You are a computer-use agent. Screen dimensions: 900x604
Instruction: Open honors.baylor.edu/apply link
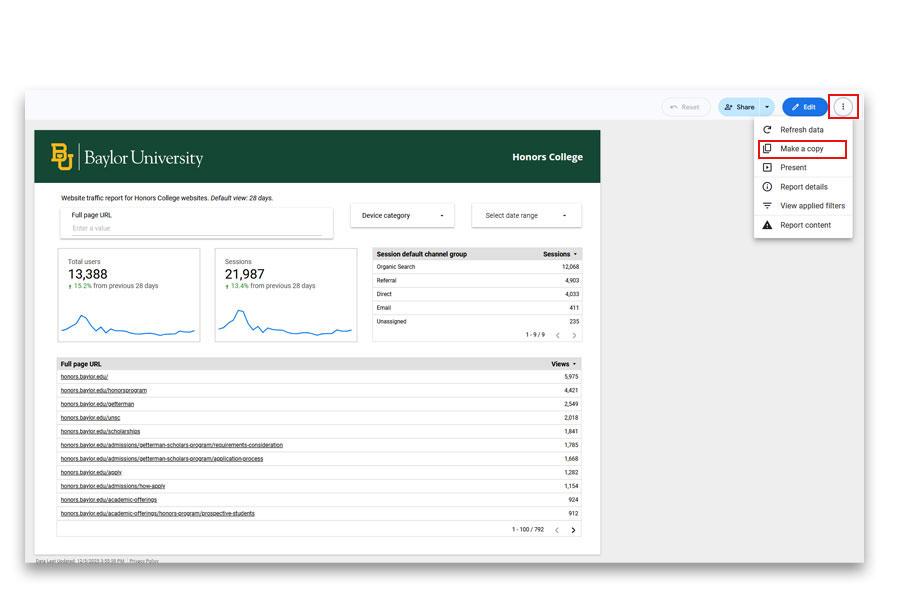(91, 473)
